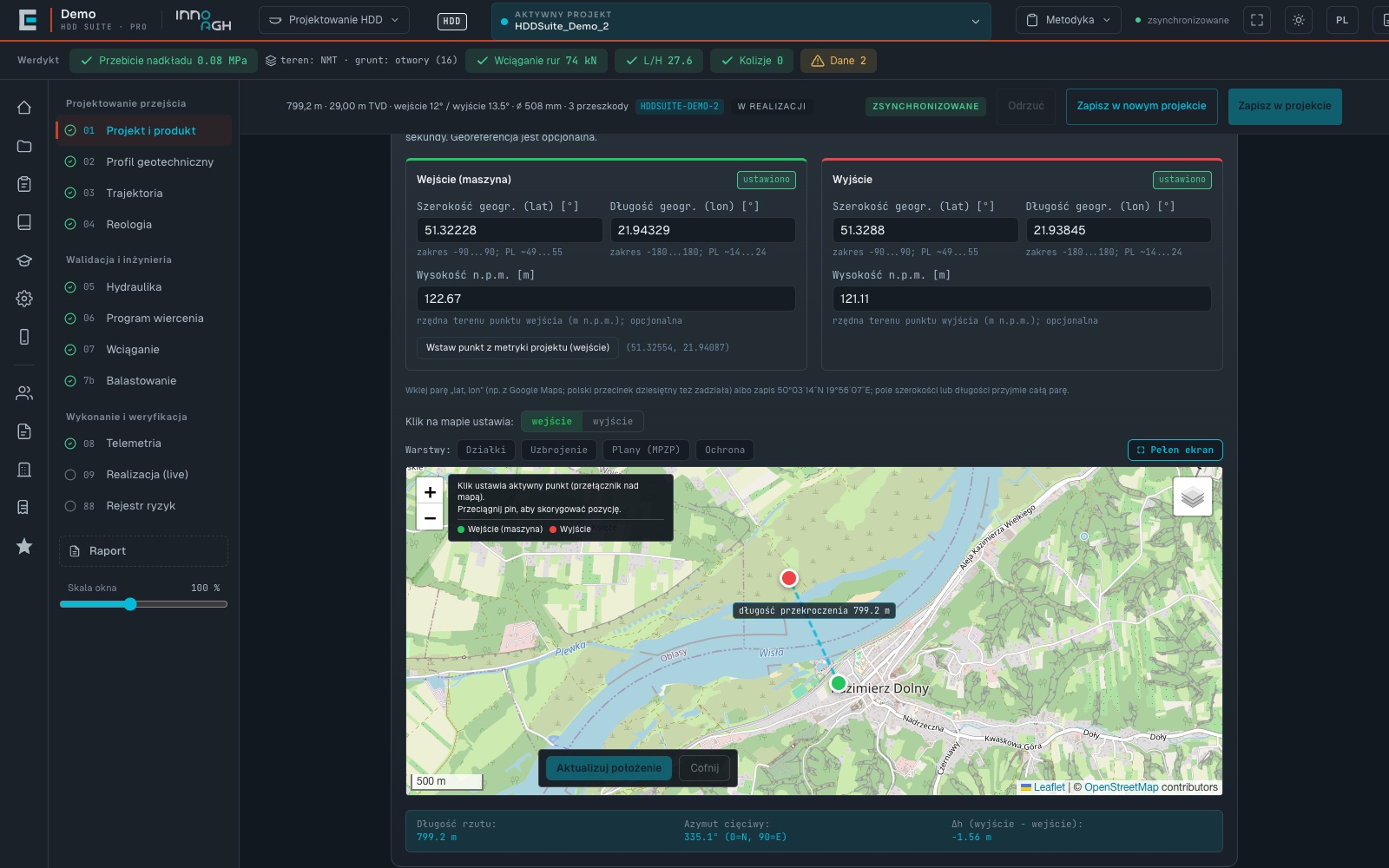The image size is (1389, 868).
Task: Expand the active project selector
Action: pyautogui.click(x=741, y=21)
